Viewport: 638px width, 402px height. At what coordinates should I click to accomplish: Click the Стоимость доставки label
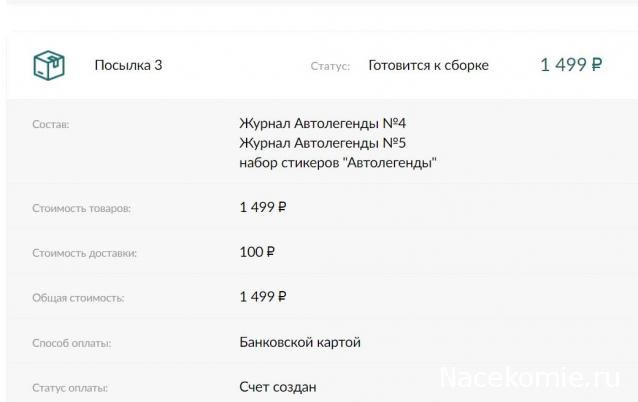(x=84, y=253)
